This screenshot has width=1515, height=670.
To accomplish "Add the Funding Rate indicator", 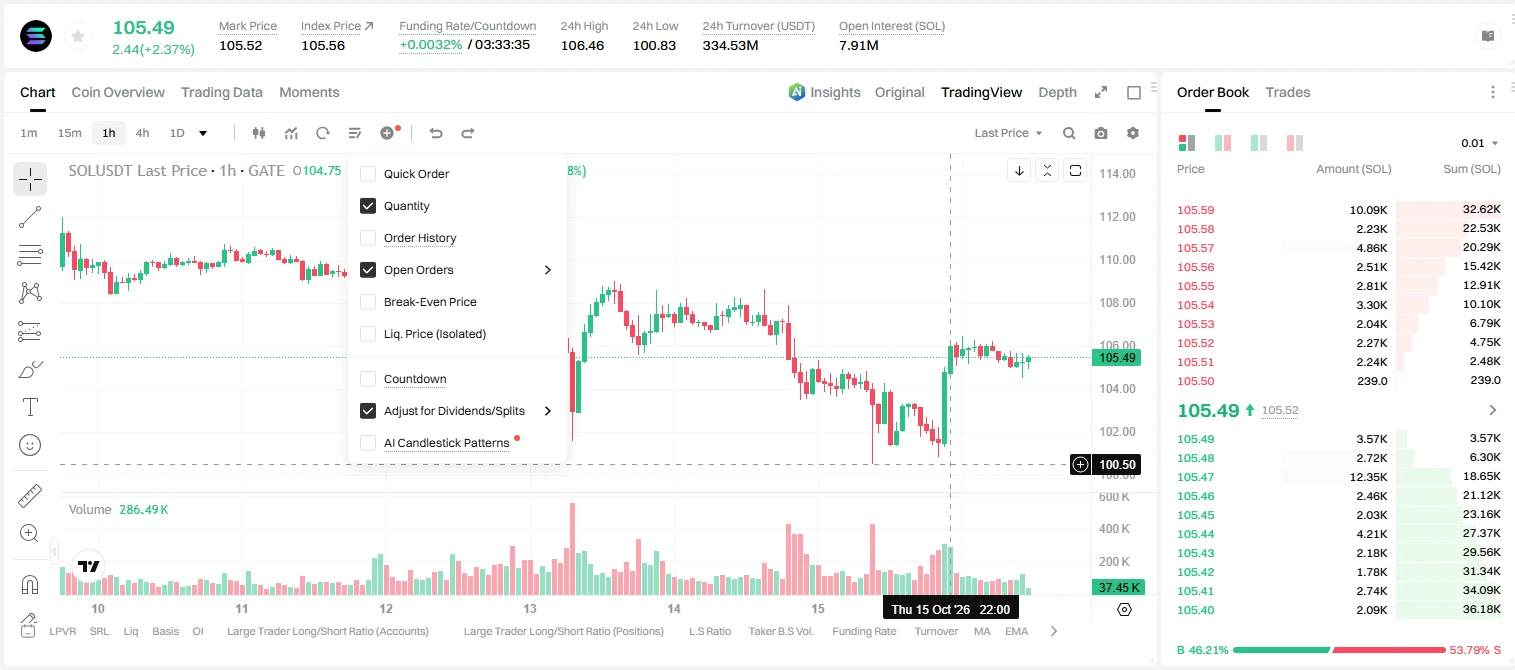I will point(864,631).
